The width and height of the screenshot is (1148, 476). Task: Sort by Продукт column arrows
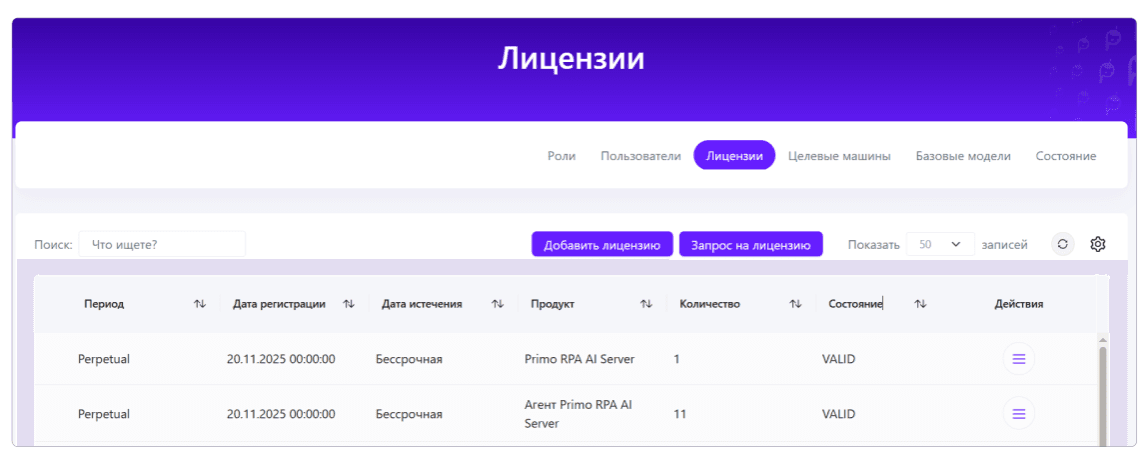[646, 304]
